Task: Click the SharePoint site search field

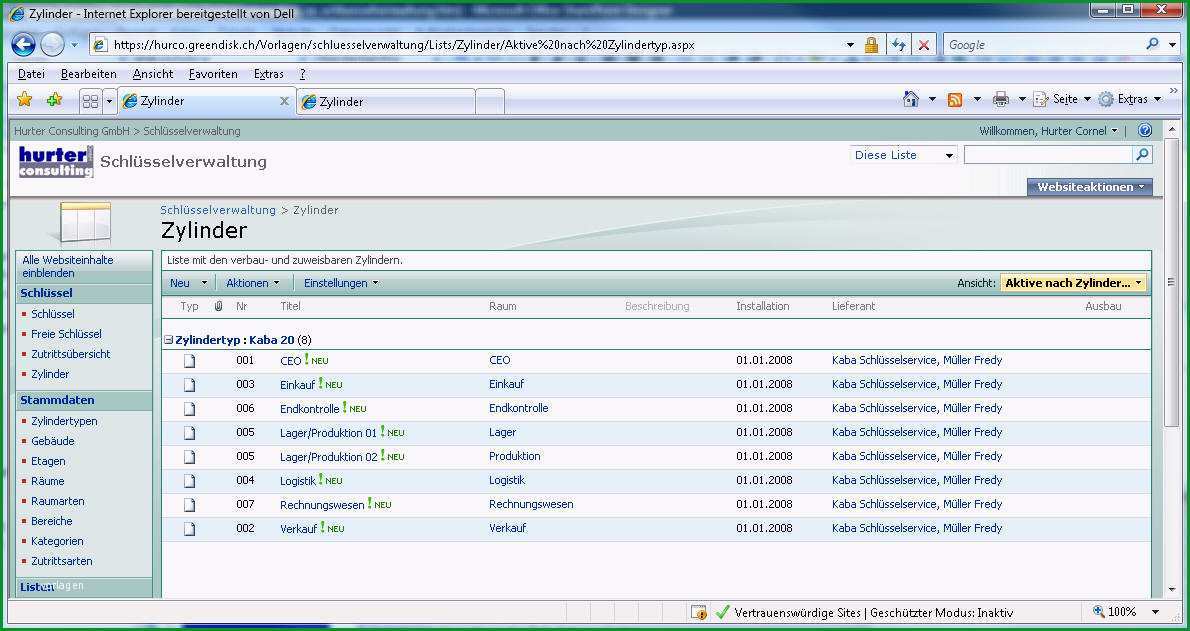Action: [x=1048, y=155]
